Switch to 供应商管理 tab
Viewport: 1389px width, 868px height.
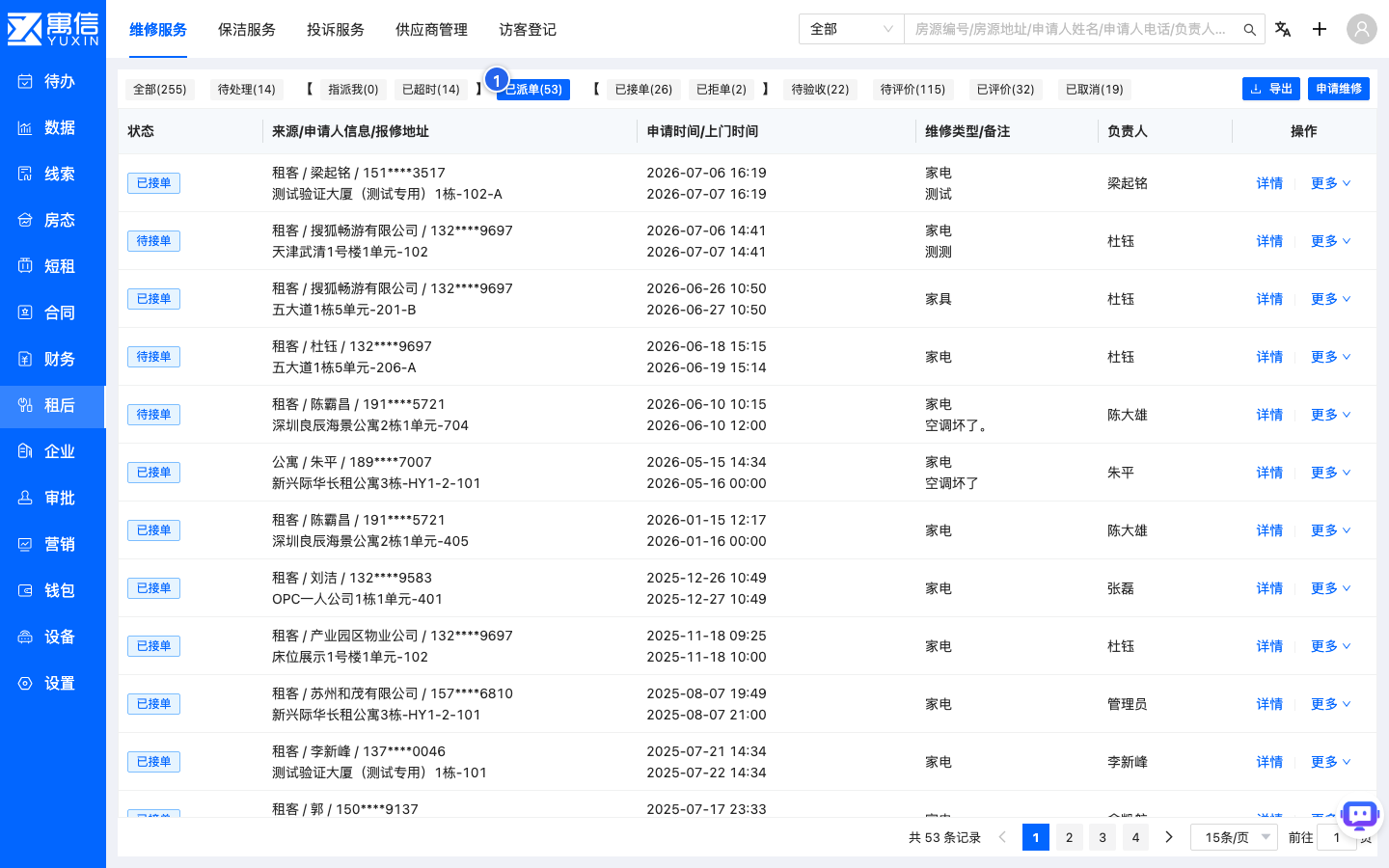click(x=431, y=30)
